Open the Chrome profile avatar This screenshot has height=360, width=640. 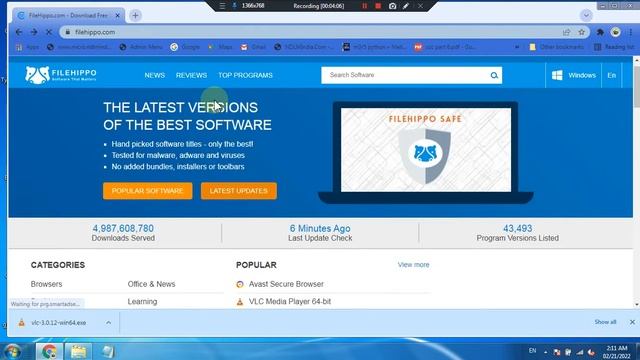pyautogui.click(x=616, y=32)
